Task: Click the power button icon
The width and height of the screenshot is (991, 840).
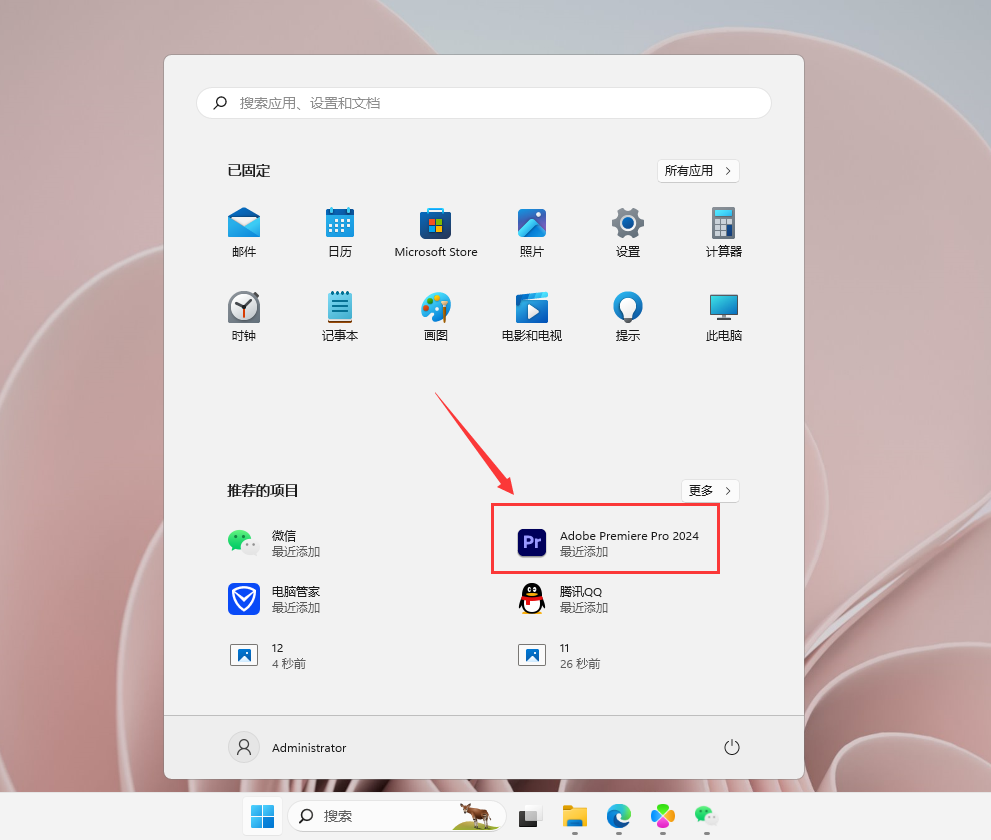Action: point(731,747)
